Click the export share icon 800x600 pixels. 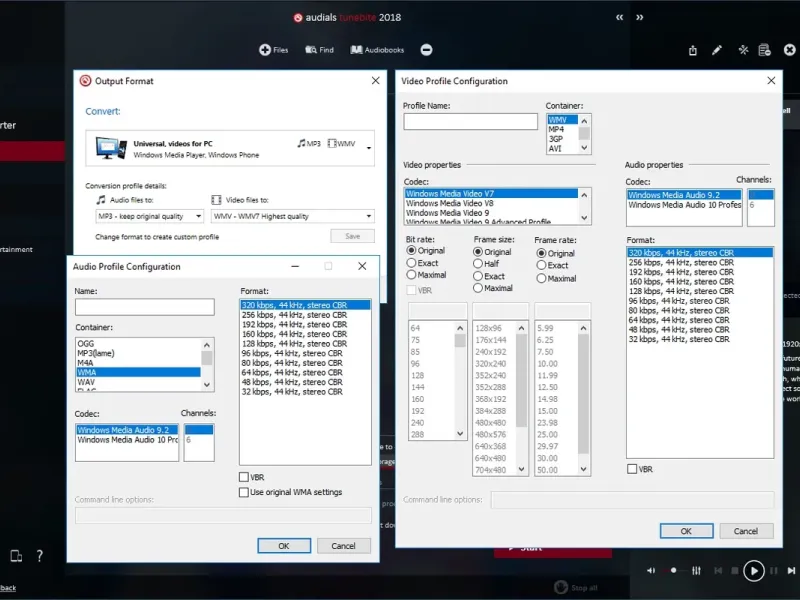[x=692, y=50]
